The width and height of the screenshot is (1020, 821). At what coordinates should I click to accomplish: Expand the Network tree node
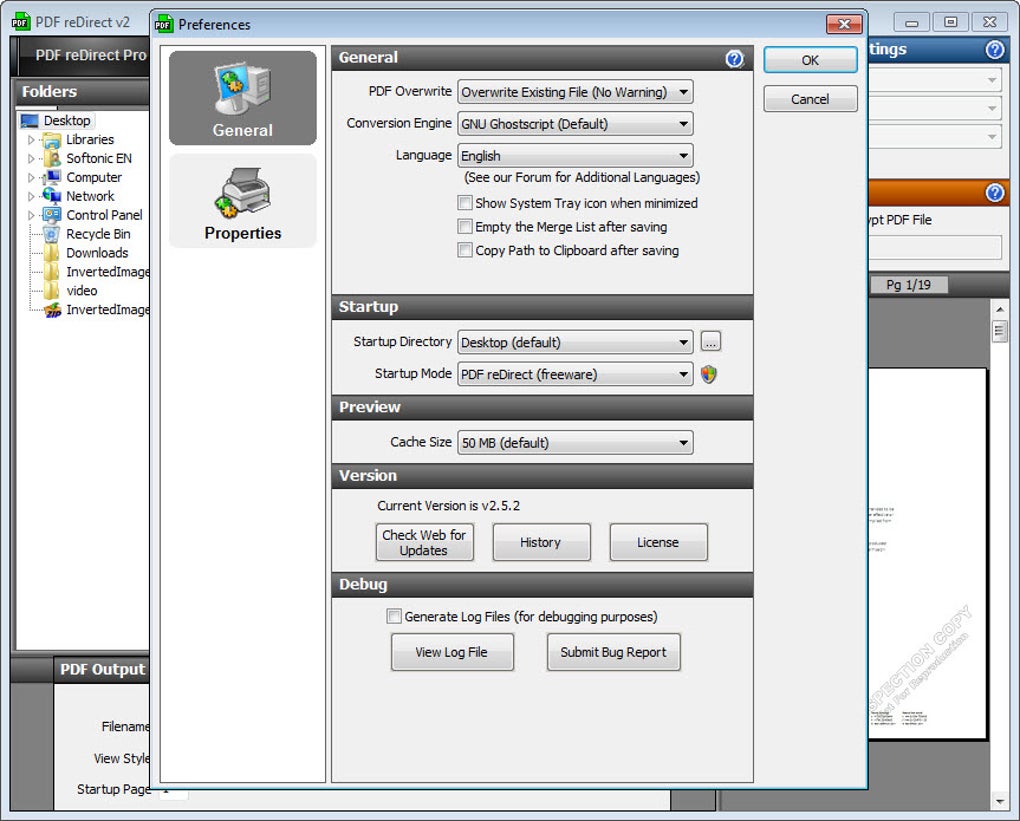point(31,196)
